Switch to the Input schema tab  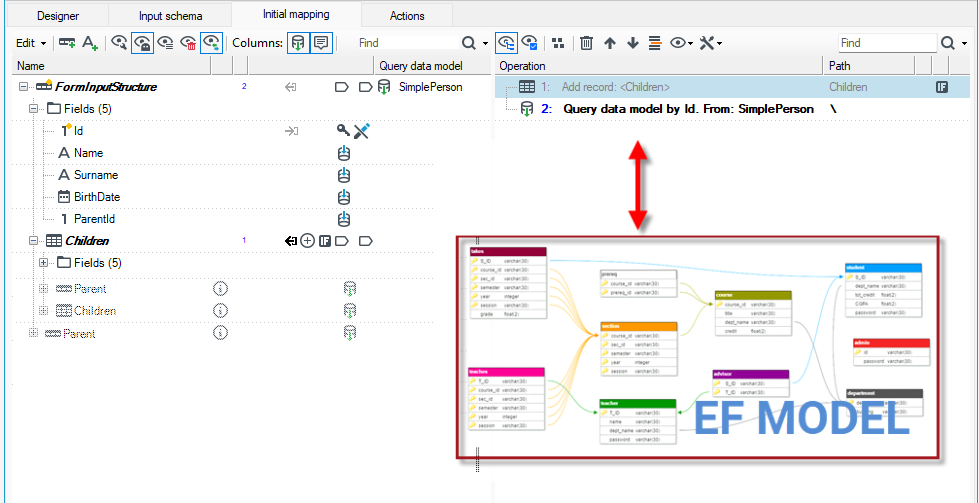[170, 16]
